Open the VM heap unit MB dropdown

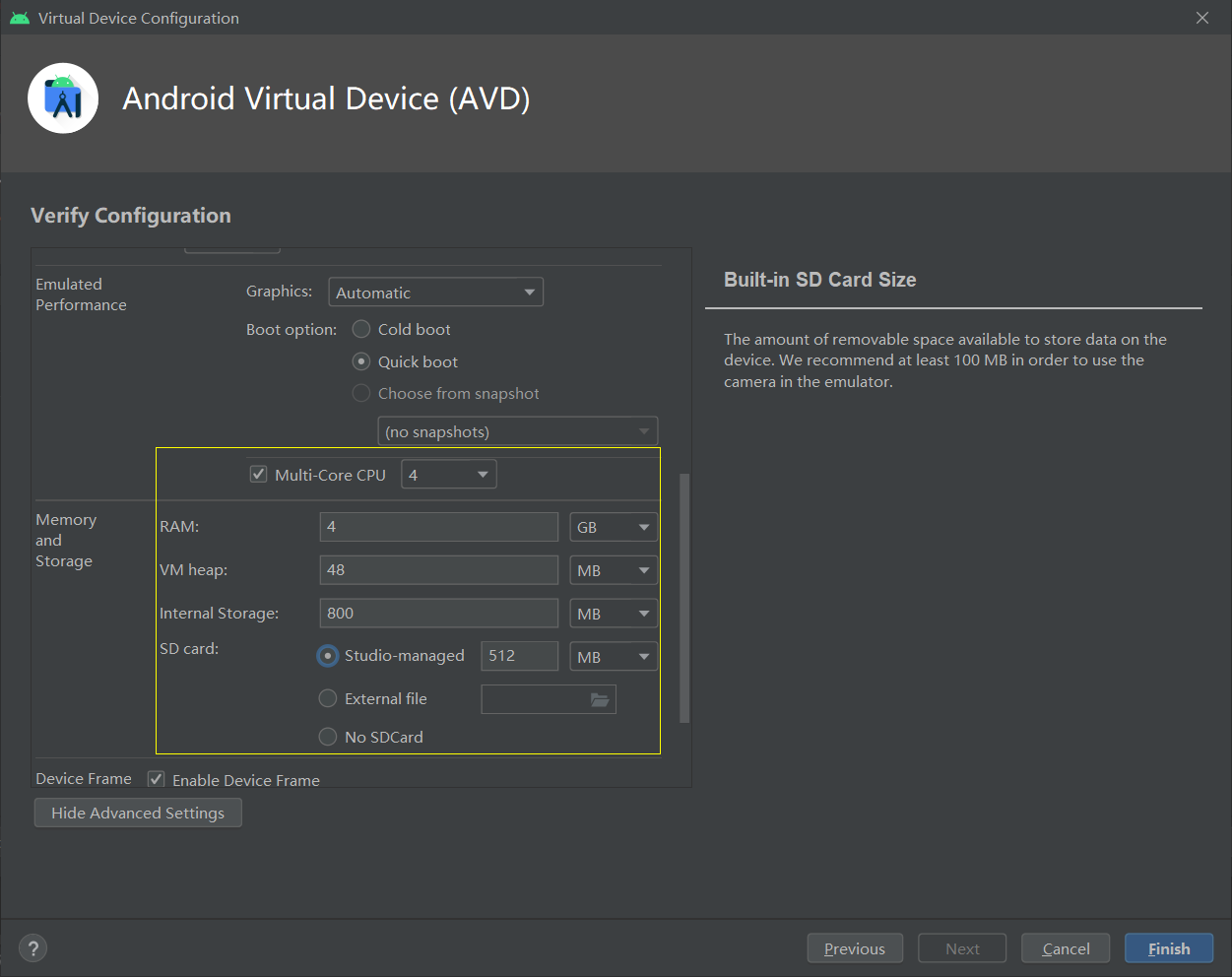[614, 570]
